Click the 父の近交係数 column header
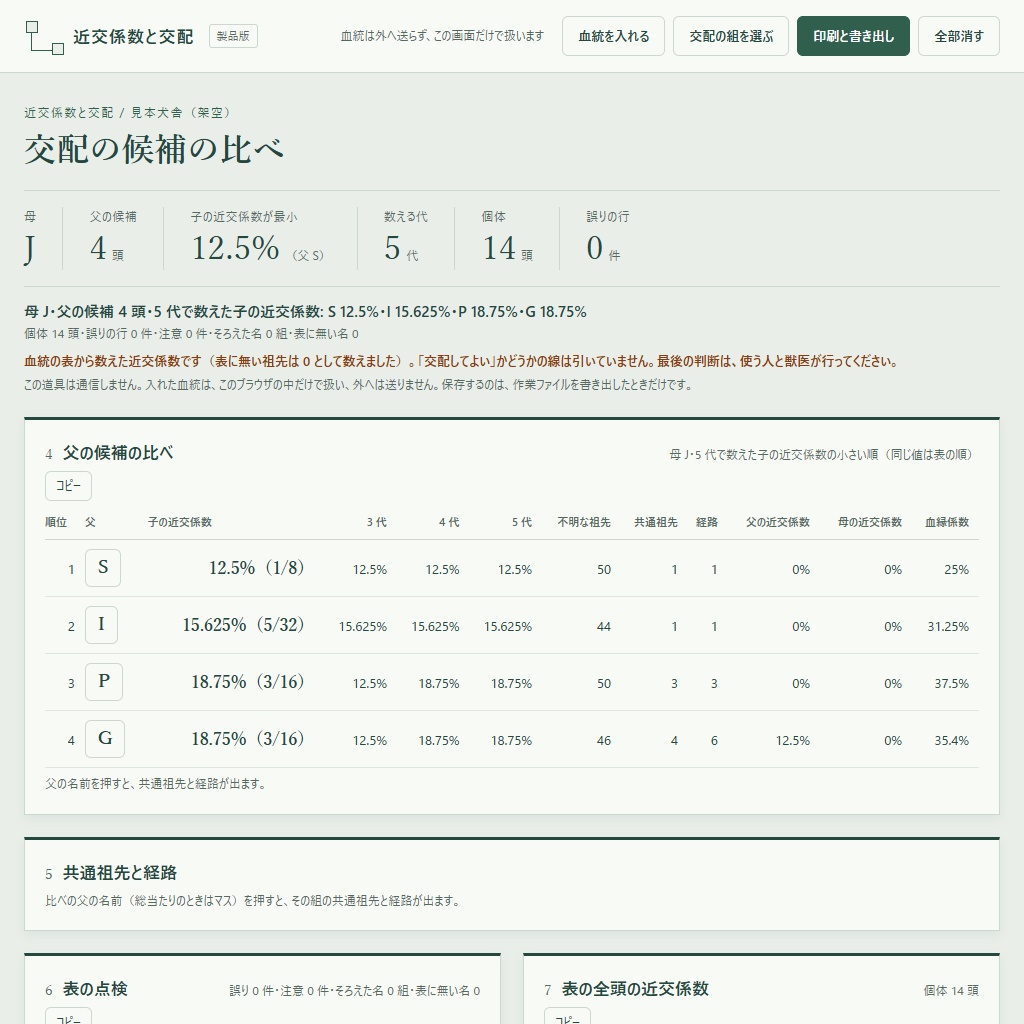The image size is (1024, 1024). click(778, 522)
